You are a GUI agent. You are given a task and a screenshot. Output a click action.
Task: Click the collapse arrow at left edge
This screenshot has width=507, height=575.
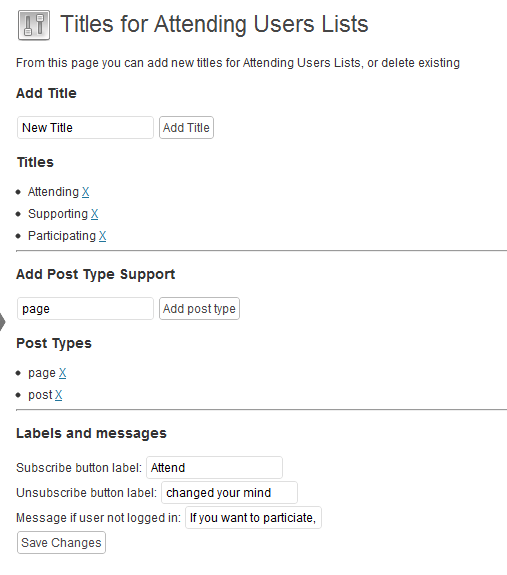click(x=3, y=322)
